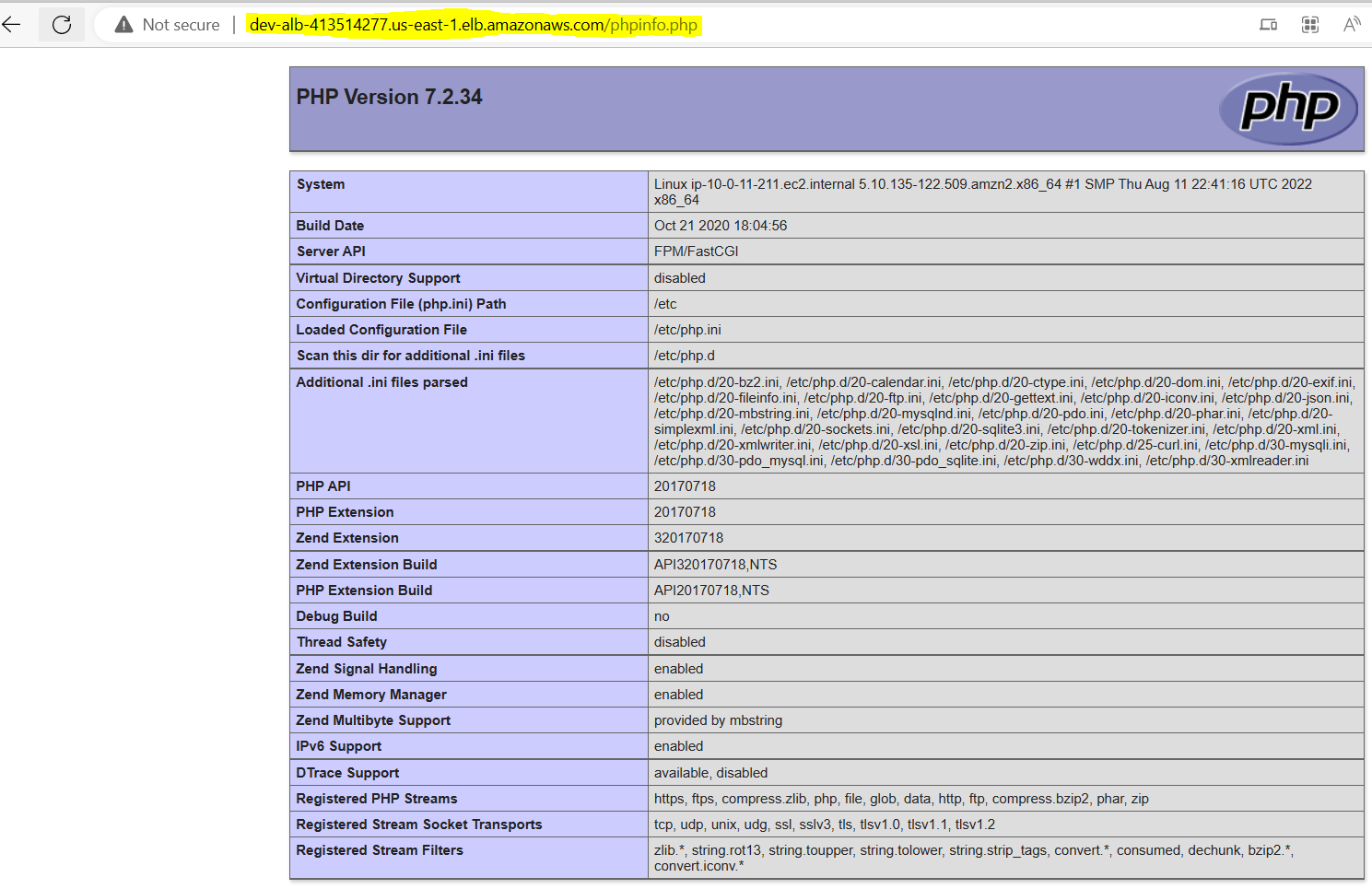This screenshot has width=1372, height=889.
Task: Click the FPM/FastCGI value
Action: point(697,251)
